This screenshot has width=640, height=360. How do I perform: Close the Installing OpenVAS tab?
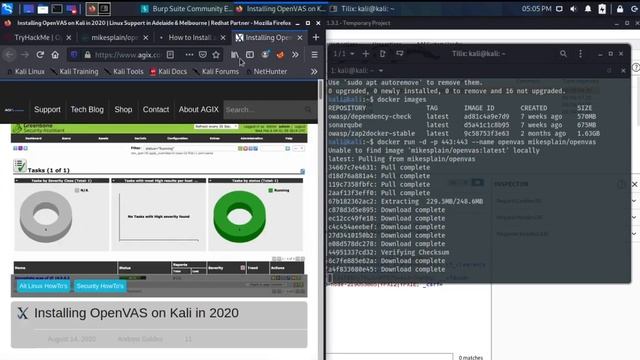[x=300, y=38]
